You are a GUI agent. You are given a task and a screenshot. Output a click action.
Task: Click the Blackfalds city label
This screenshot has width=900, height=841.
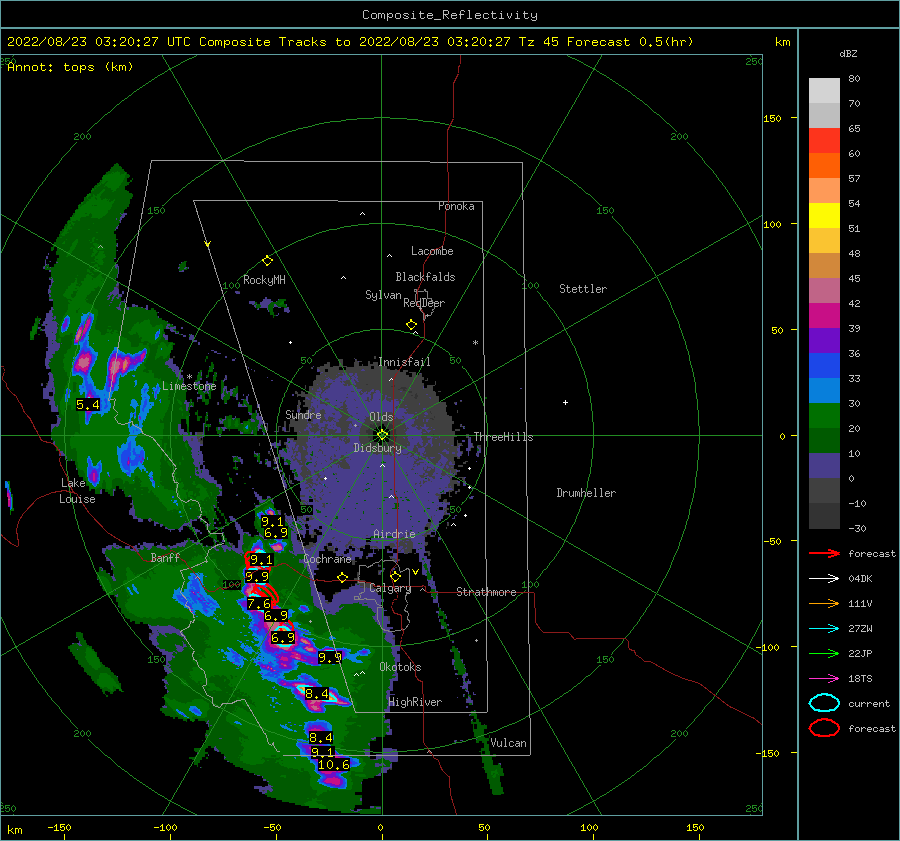point(425,277)
